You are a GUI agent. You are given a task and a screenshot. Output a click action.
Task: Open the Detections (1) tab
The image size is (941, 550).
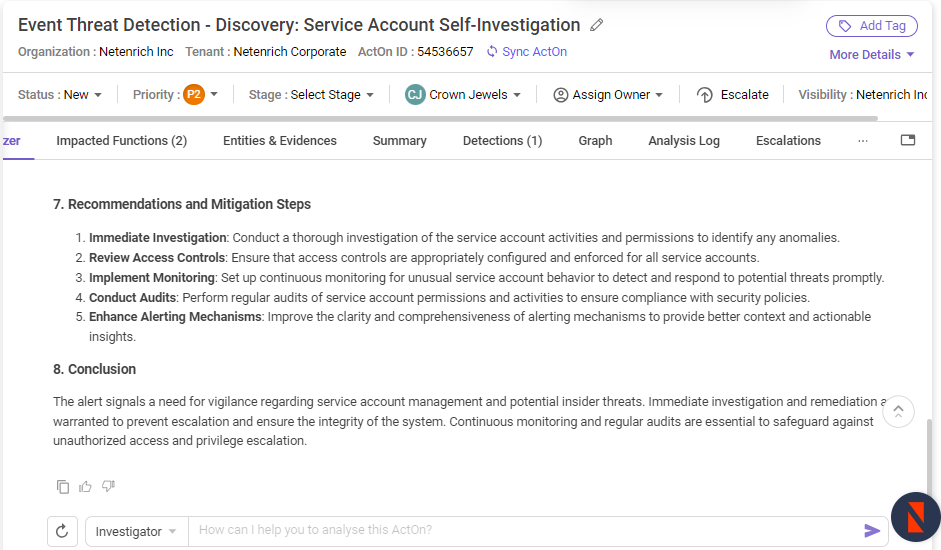(x=502, y=141)
